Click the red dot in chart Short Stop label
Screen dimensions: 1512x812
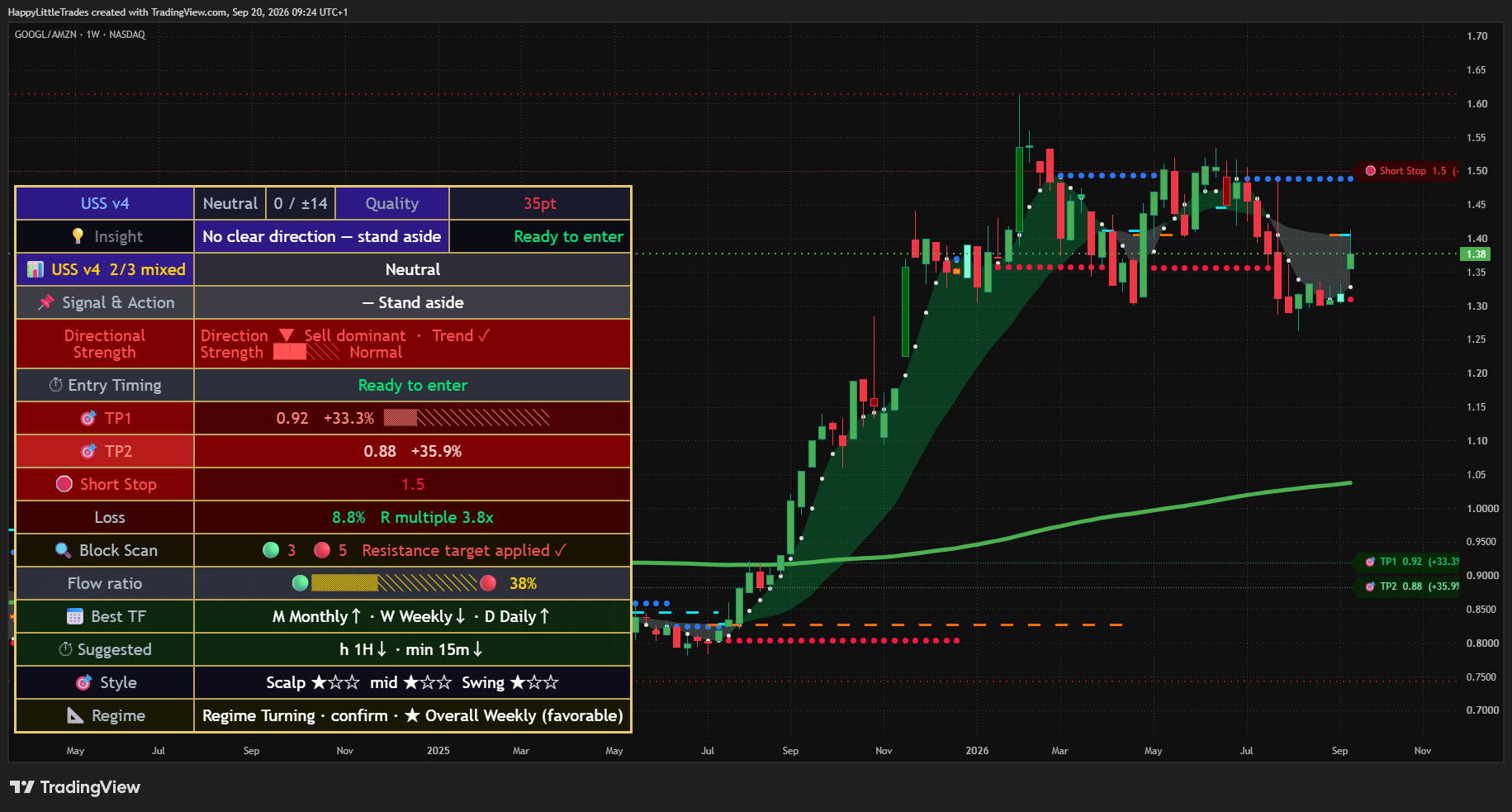coord(1371,171)
